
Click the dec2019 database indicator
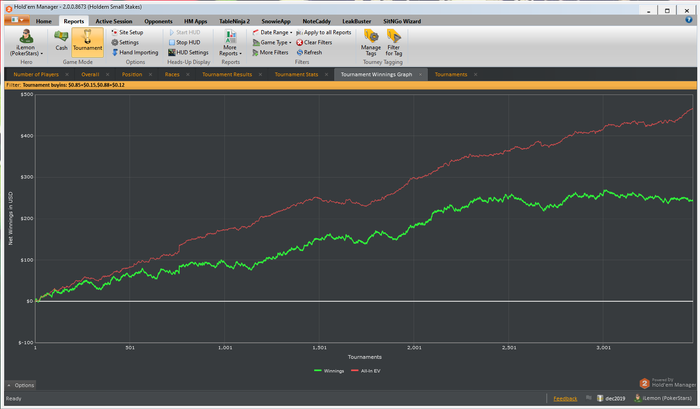tap(611, 398)
